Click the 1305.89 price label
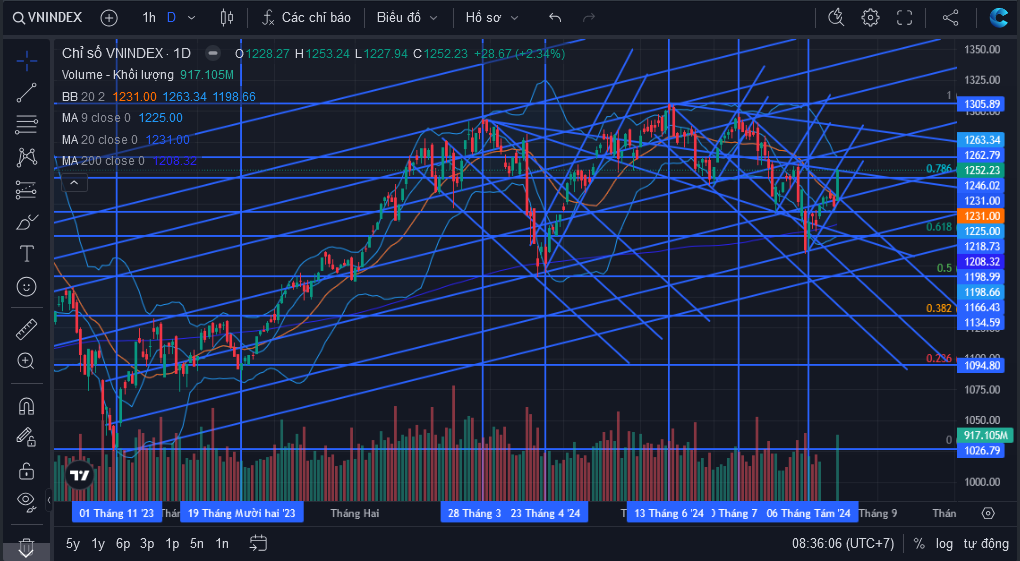Screen dimensions: 1020x561 pos(982,104)
